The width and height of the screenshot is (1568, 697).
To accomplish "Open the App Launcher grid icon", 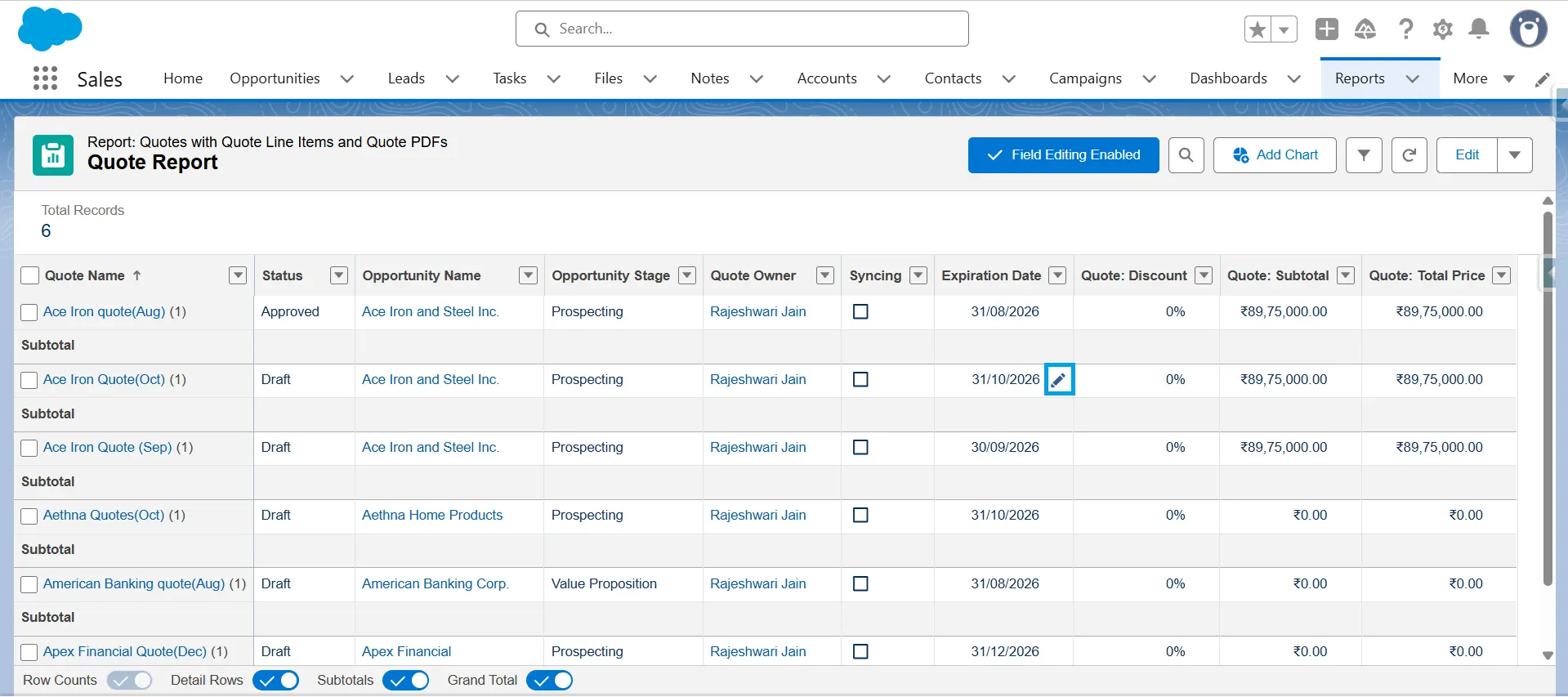I will [x=45, y=78].
